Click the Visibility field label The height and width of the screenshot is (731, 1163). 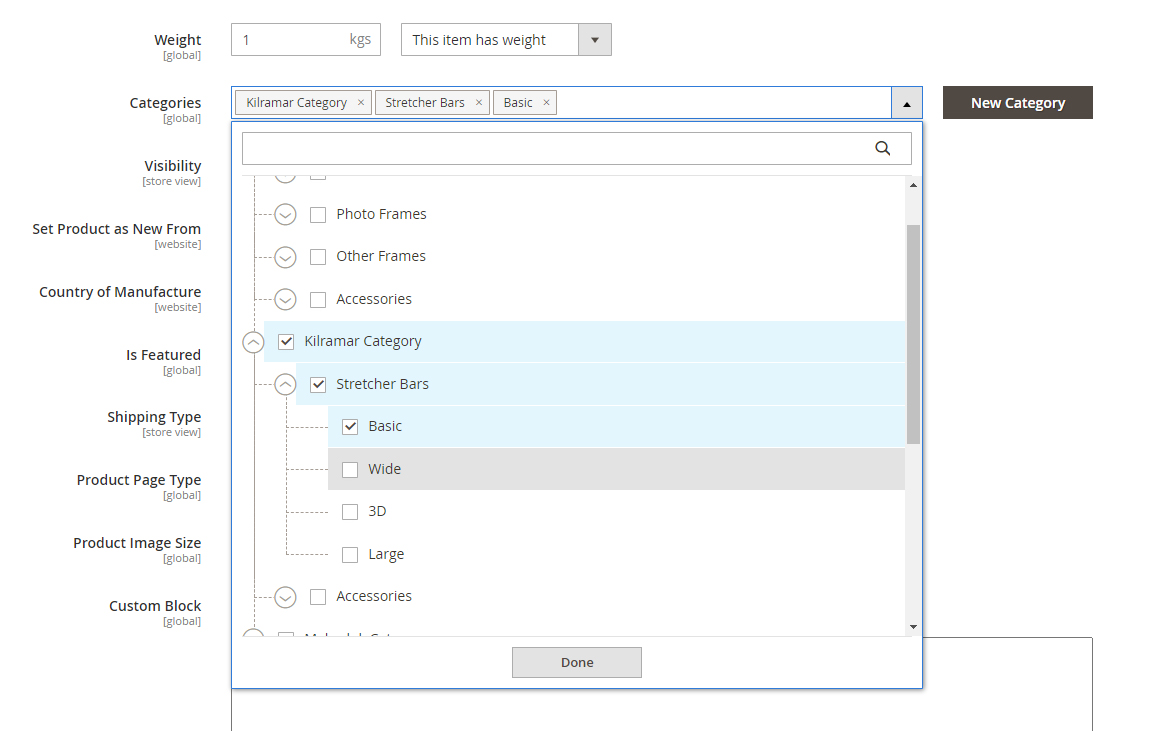click(x=173, y=166)
